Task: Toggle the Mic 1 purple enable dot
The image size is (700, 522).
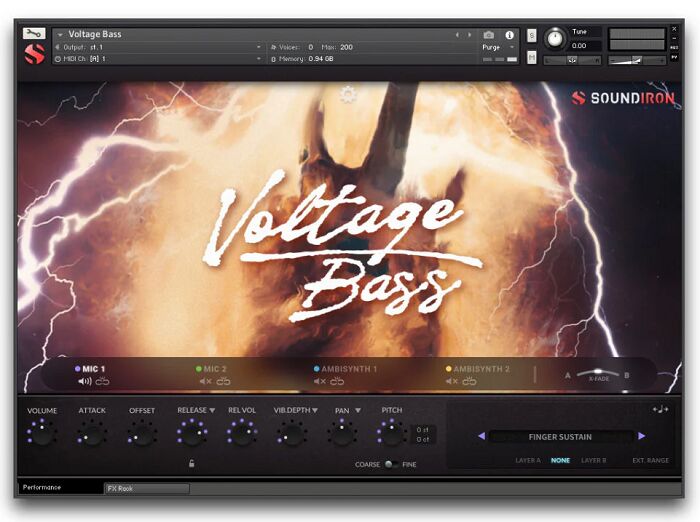Action: coord(78,369)
